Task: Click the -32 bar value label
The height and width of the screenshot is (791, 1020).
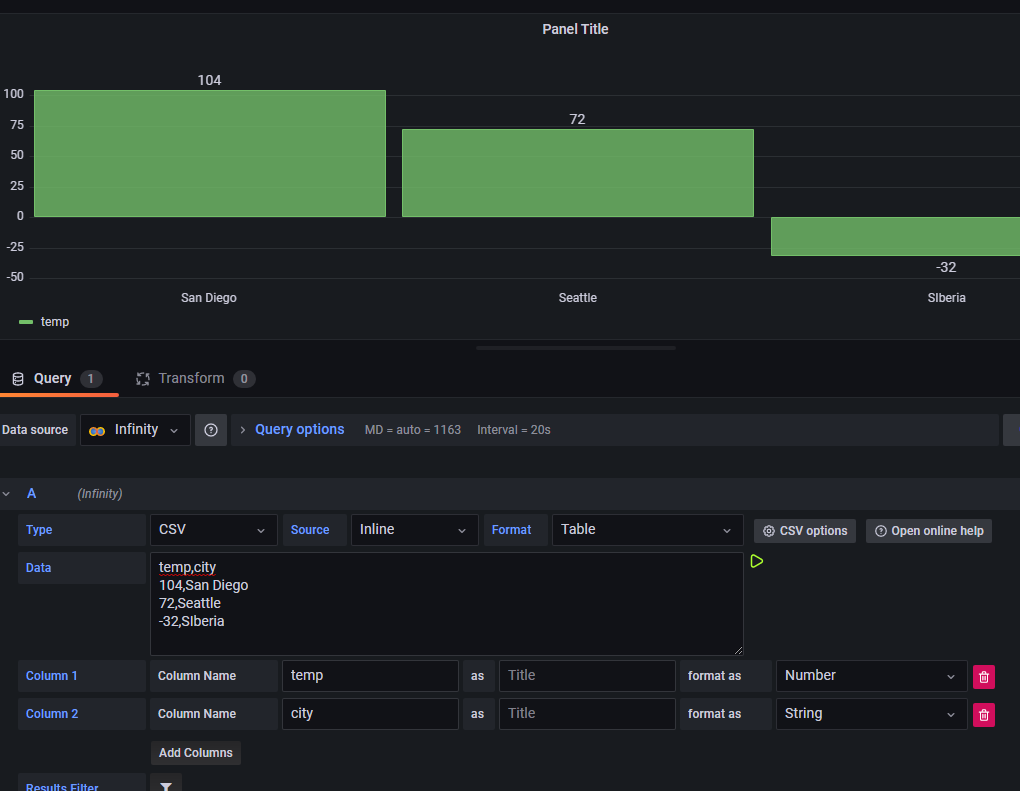Action: [946, 267]
